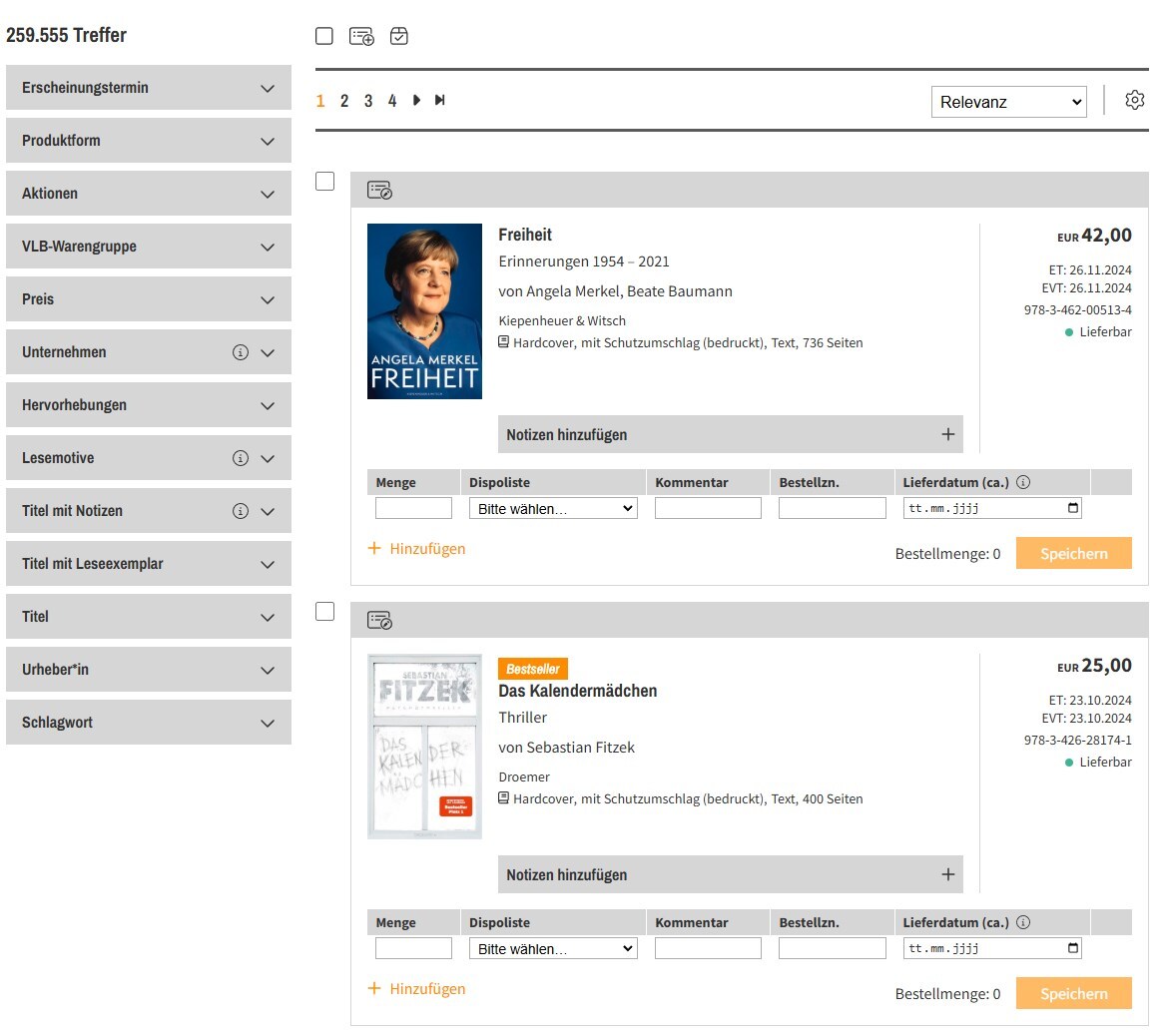Expand the Titel mit Leseexemplar filter

[x=149, y=564]
